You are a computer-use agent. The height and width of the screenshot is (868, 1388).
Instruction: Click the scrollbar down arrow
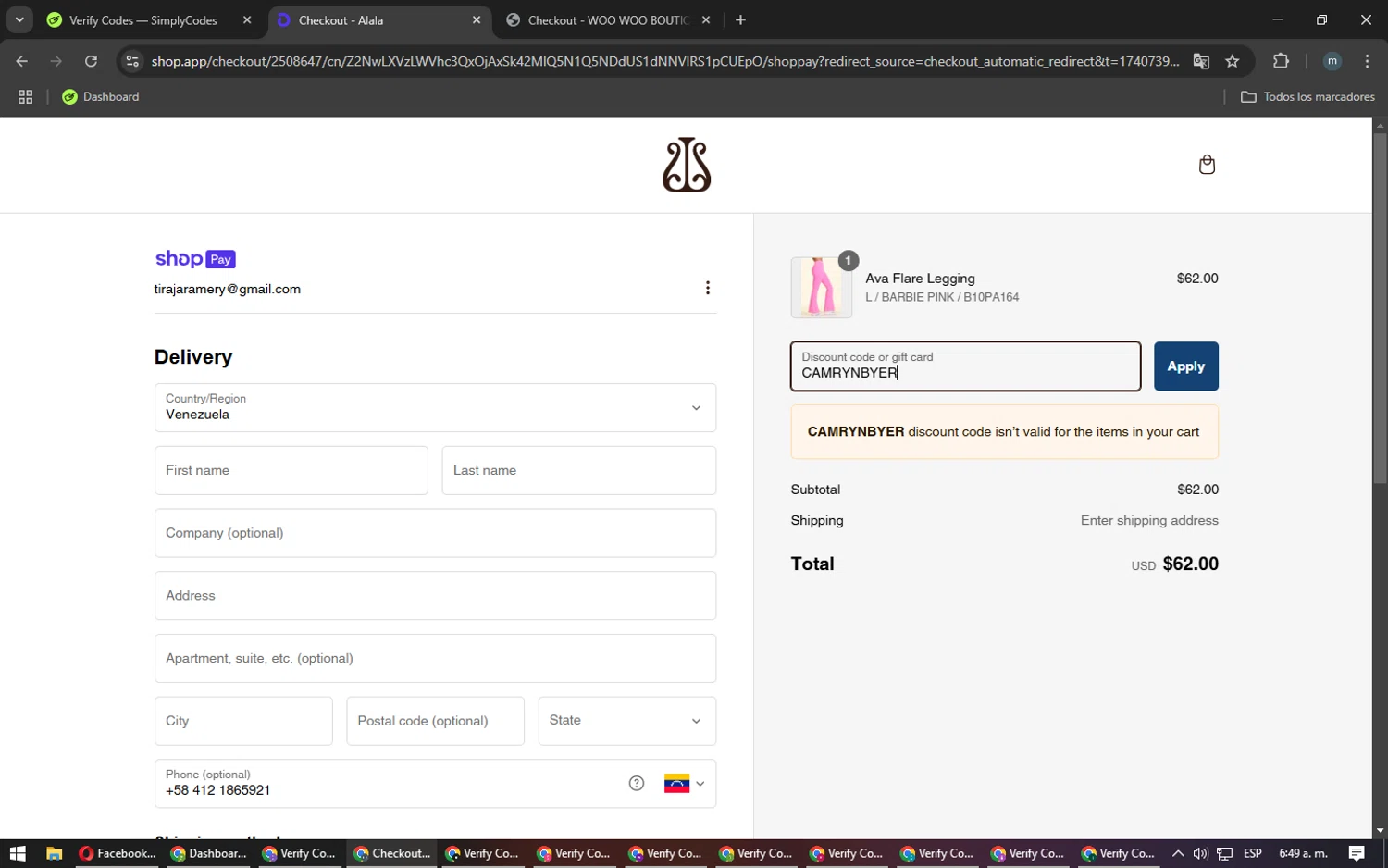(x=1380, y=831)
